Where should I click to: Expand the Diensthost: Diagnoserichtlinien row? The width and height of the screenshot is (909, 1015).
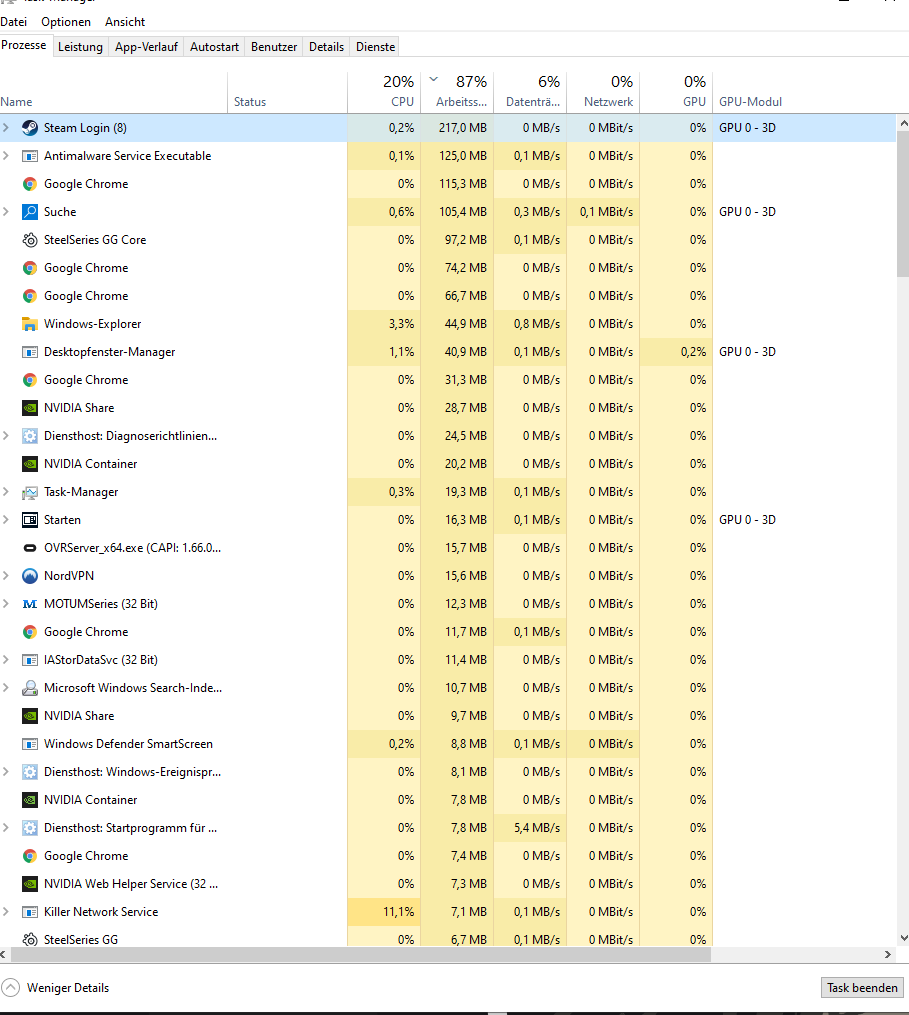6,436
